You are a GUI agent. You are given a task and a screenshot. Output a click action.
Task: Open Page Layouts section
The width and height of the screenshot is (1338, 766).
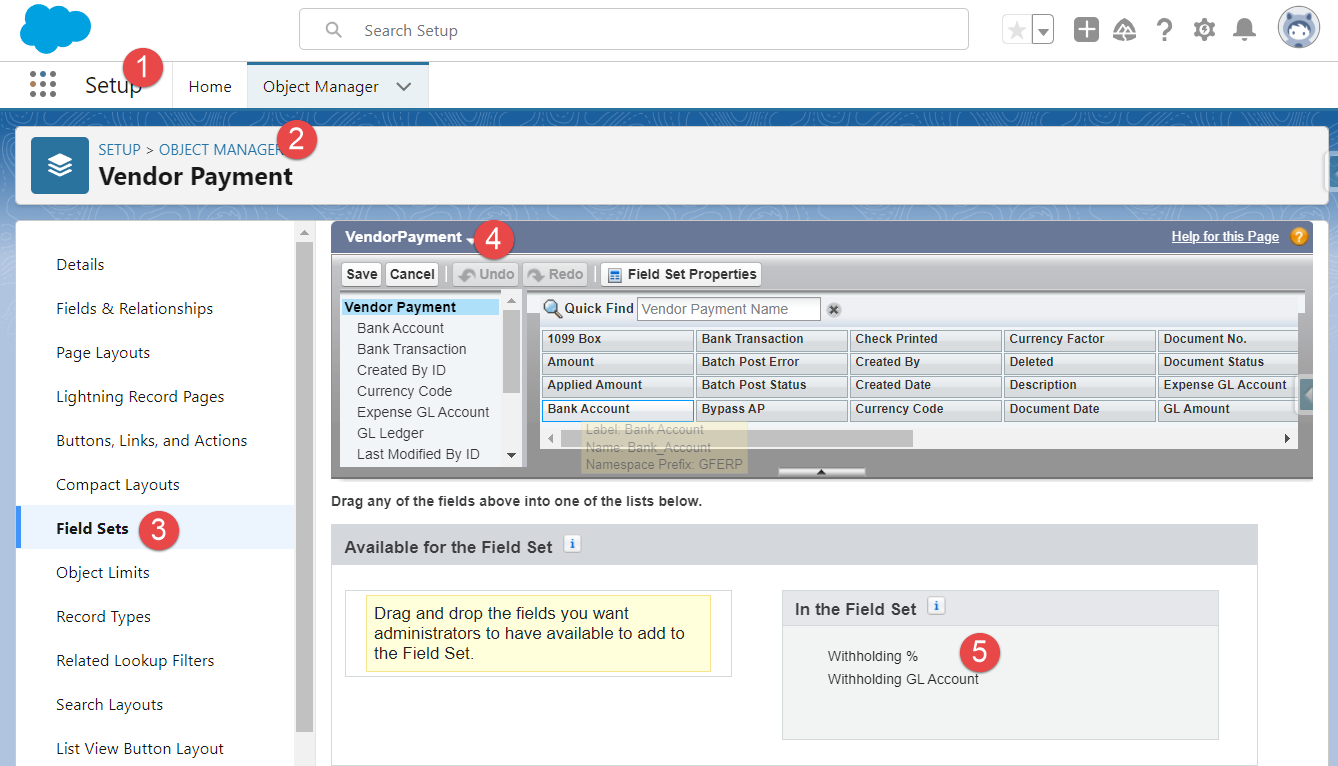point(103,353)
